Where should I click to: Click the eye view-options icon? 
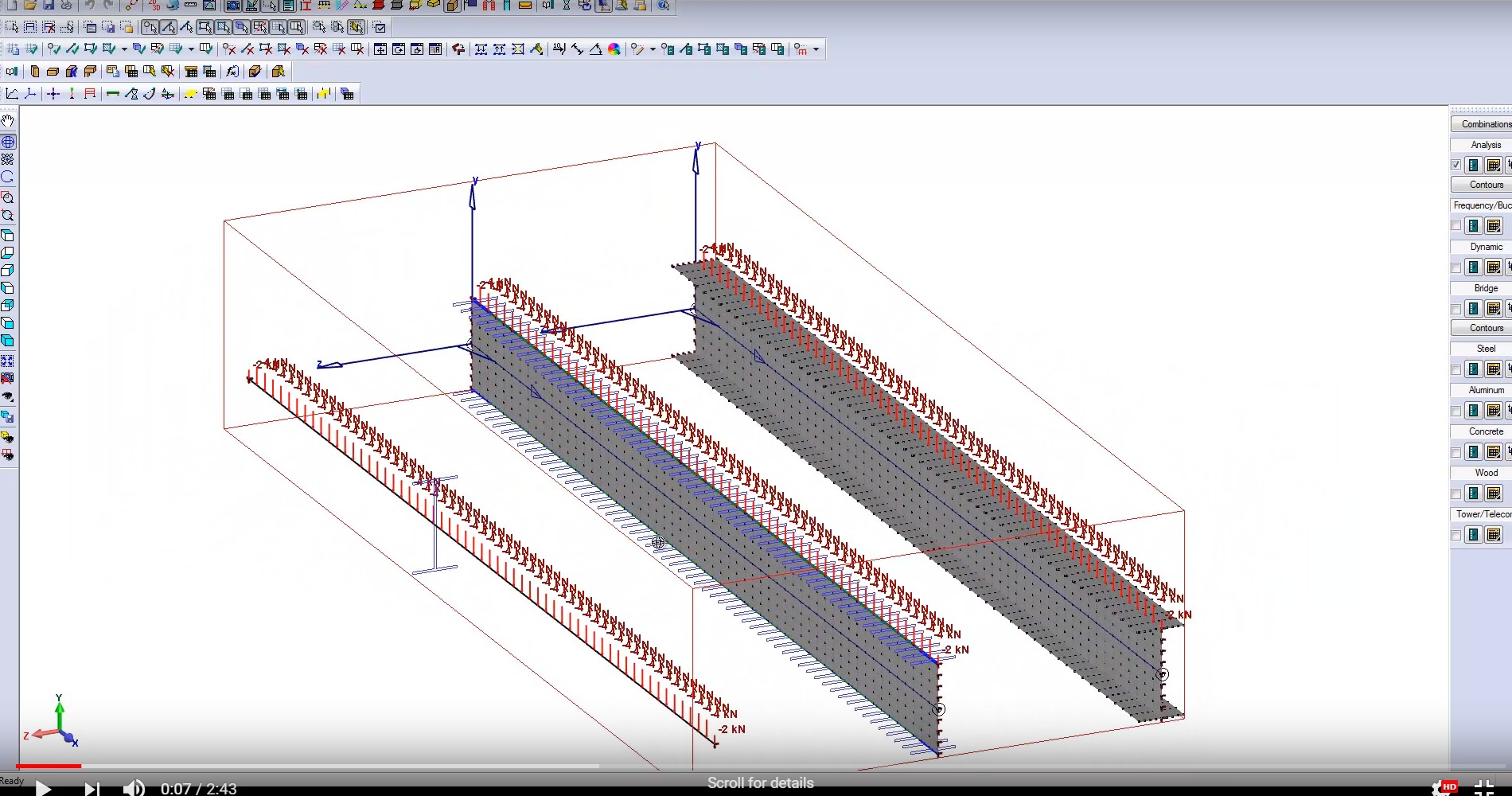click(8, 396)
